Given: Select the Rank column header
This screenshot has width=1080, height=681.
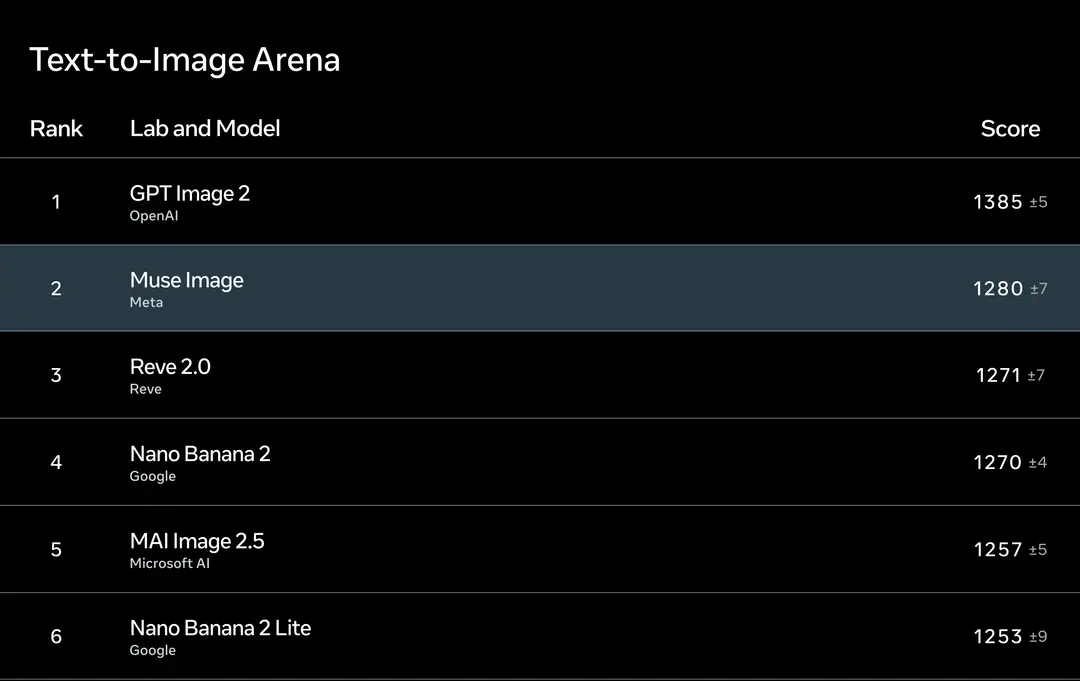Looking at the screenshot, I should pos(56,128).
